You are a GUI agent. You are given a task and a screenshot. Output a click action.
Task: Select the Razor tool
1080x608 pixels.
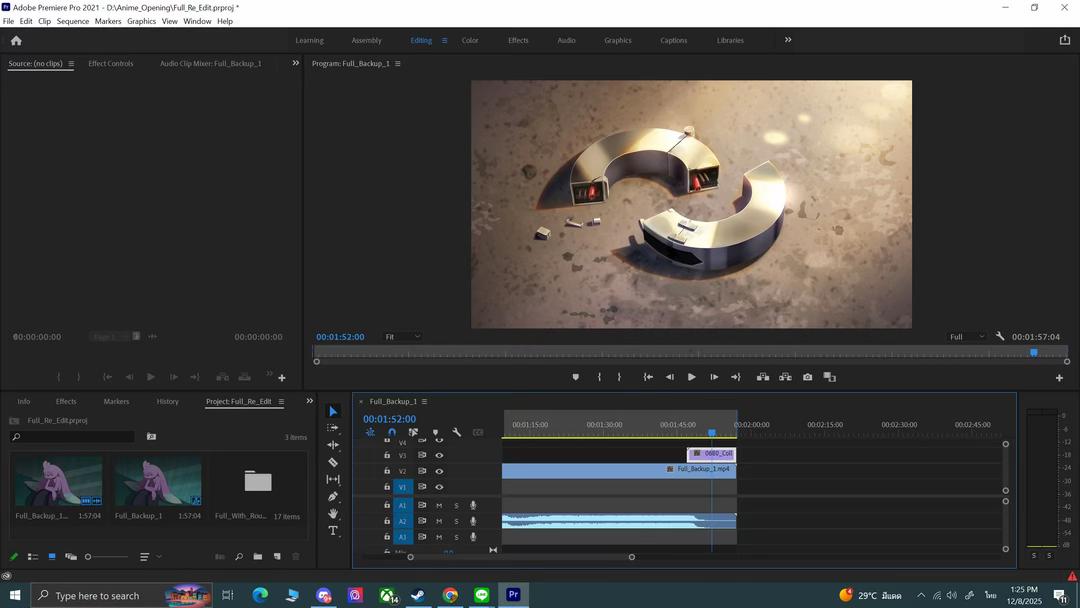[333, 462]
